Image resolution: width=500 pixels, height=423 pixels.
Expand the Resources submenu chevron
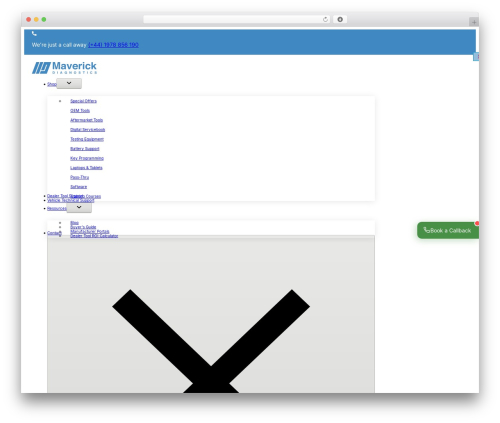(x=79, y=208)
